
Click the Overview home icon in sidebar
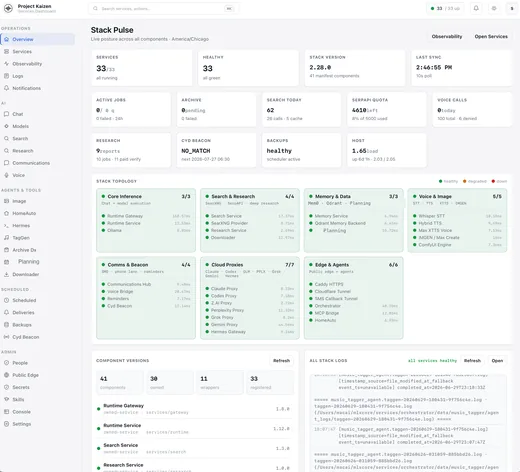coord(6,39)
